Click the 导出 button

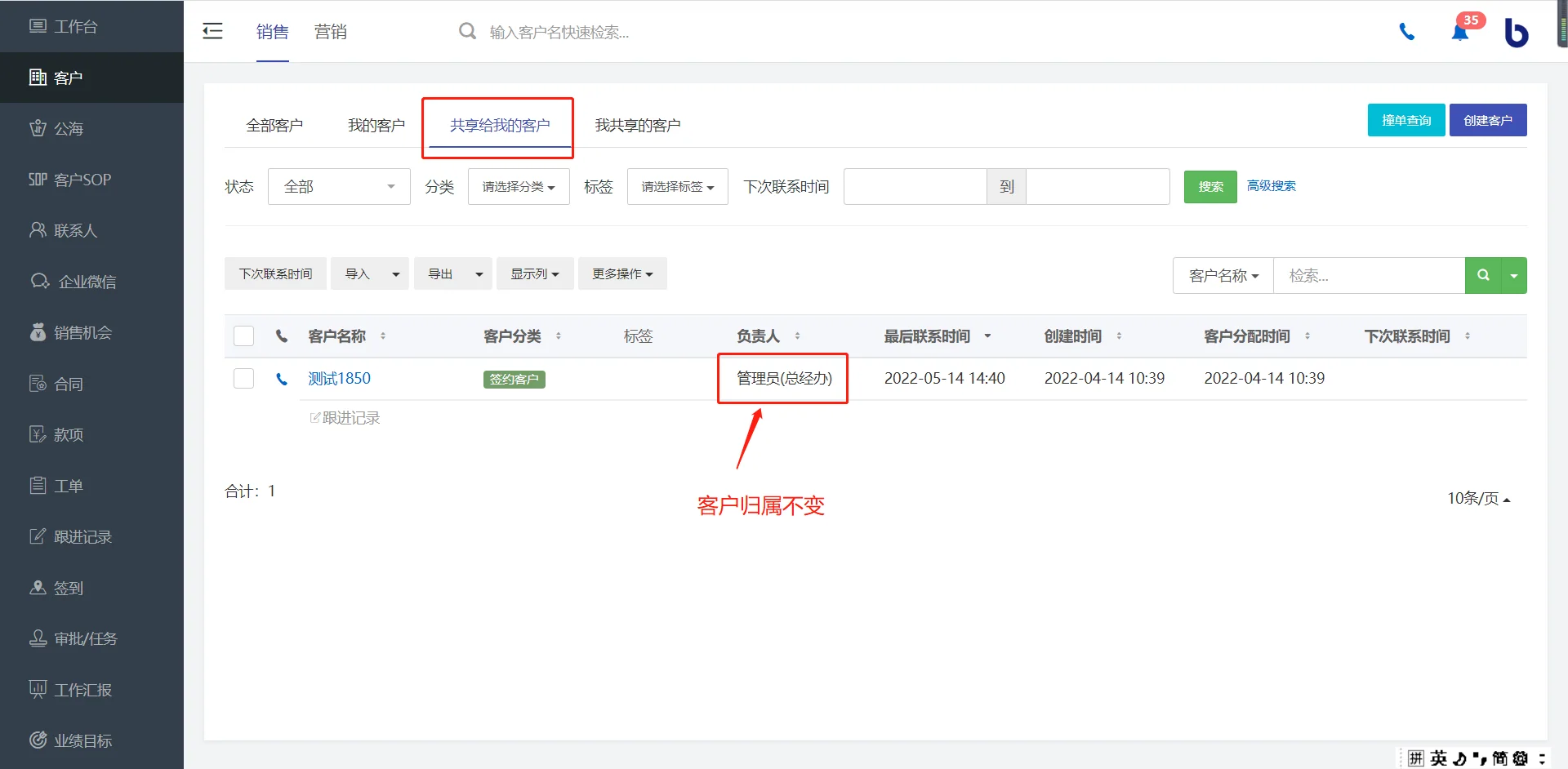click(441, 273)
